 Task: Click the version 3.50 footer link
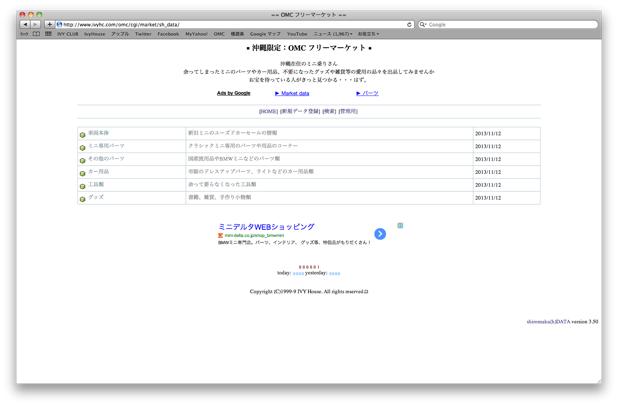point(562,322)
